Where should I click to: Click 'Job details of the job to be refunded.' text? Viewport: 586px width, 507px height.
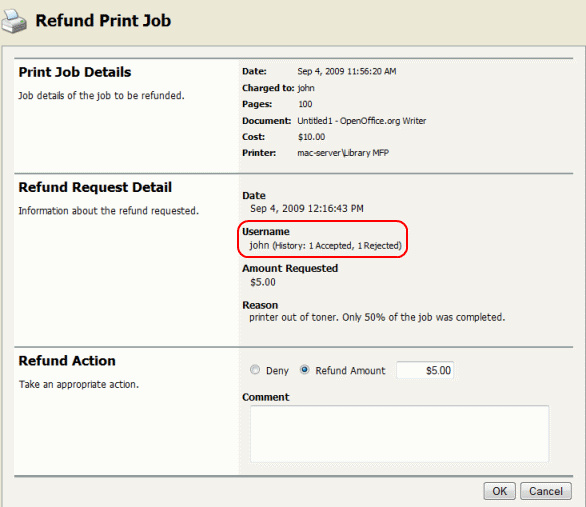[x=102, y=96]
